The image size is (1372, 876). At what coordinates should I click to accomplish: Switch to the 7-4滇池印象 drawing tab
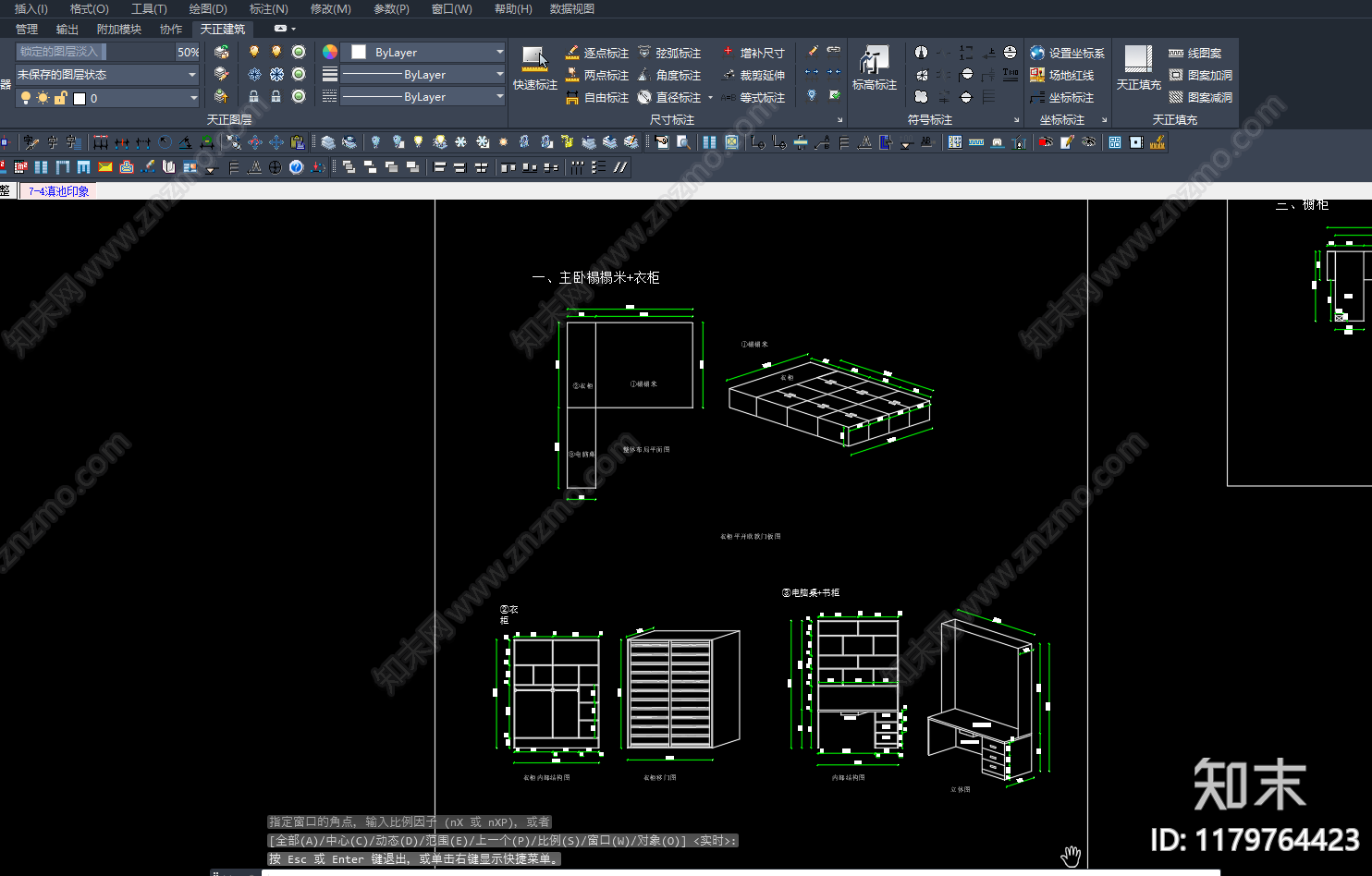[x=58, y=191]
